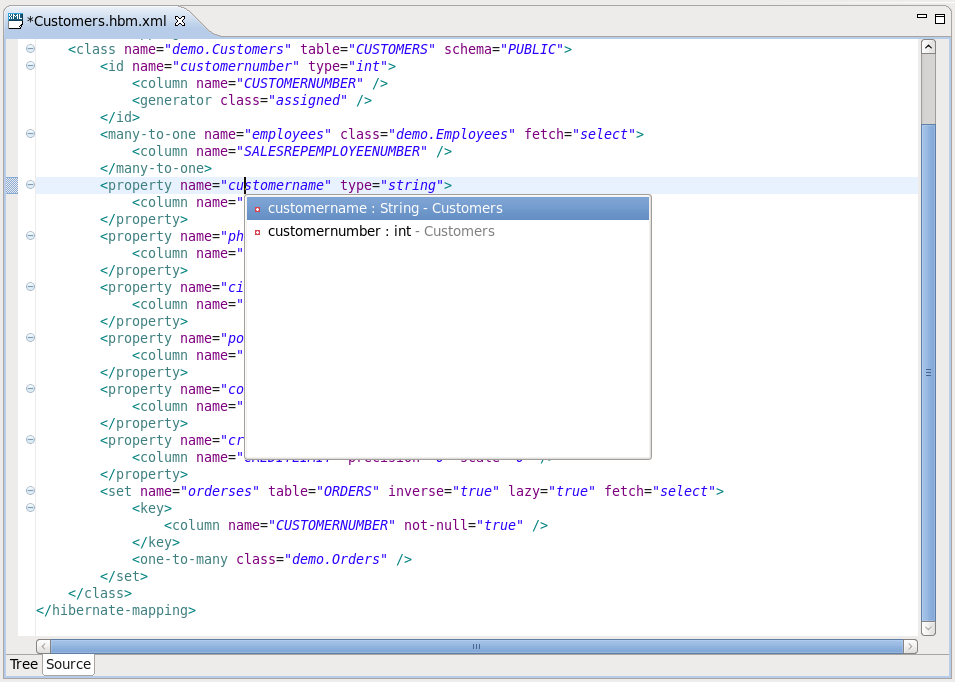Toggle folding on the id customernumber element
The height and width of the screenshot is (682, 955).
pos(29,65)
